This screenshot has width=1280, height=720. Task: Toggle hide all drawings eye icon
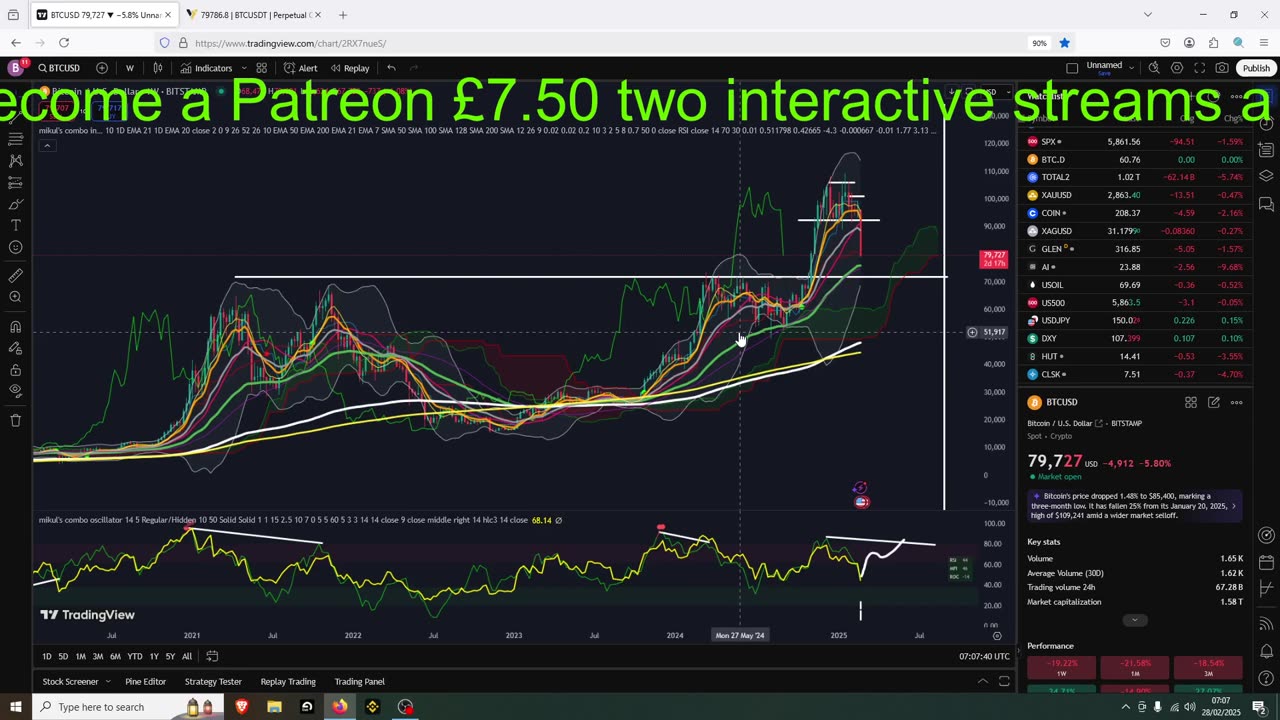(x=15, y=391)
